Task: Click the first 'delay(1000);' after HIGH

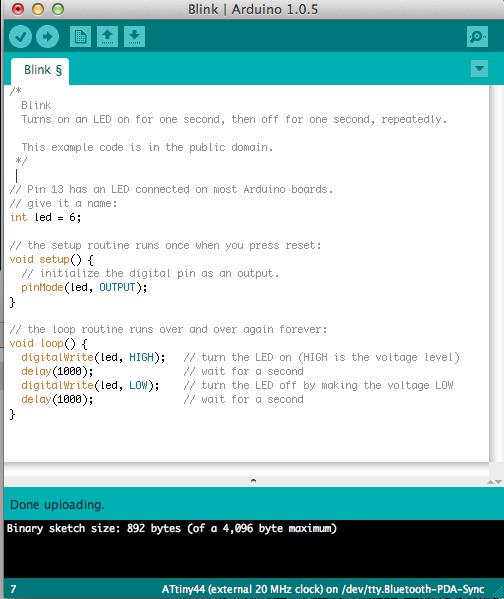Action: pyautogui.click(x=57, y=371)
